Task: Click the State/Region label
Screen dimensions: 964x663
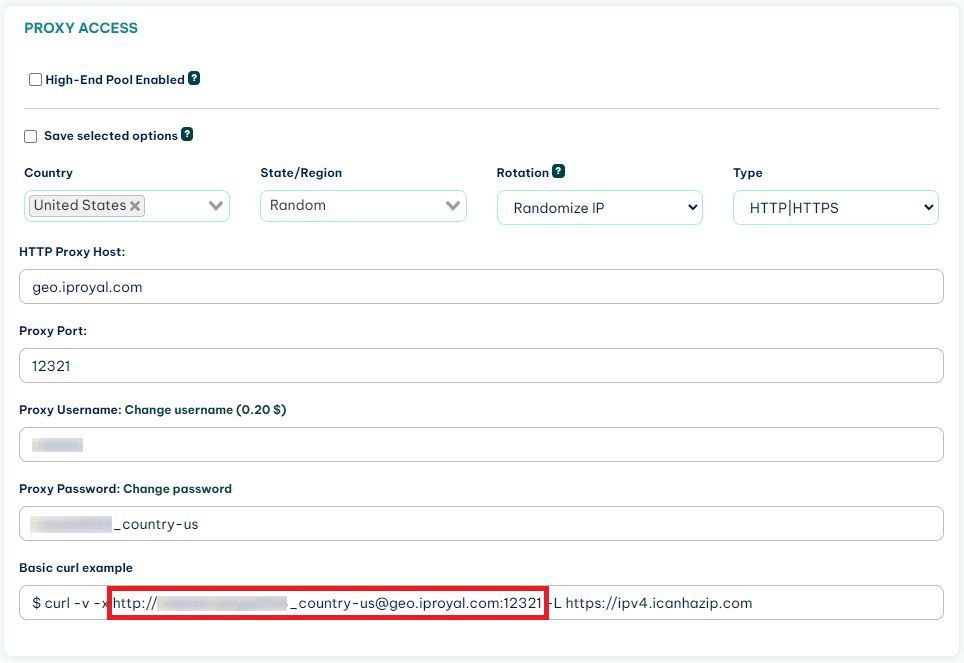Action: point(301,173)
